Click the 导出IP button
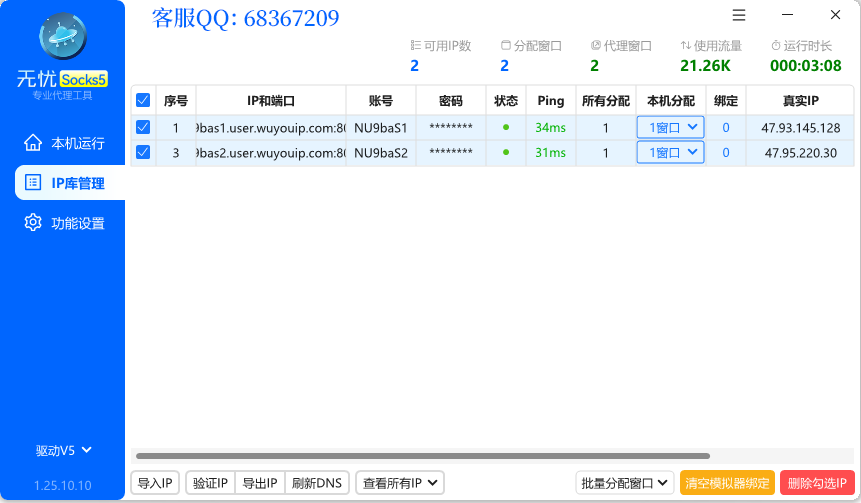Screen dimensions: 861x503 260,483
